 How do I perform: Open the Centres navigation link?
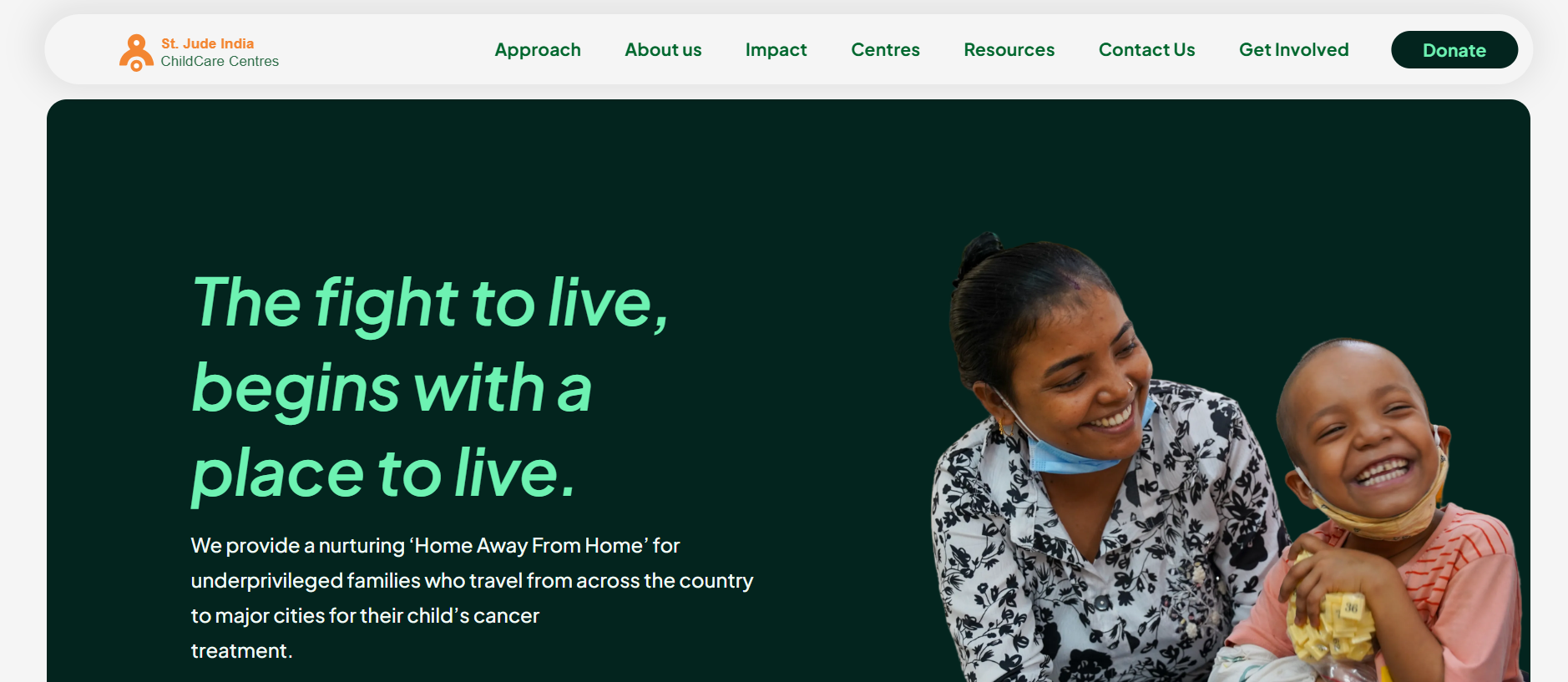pos(885,50)
